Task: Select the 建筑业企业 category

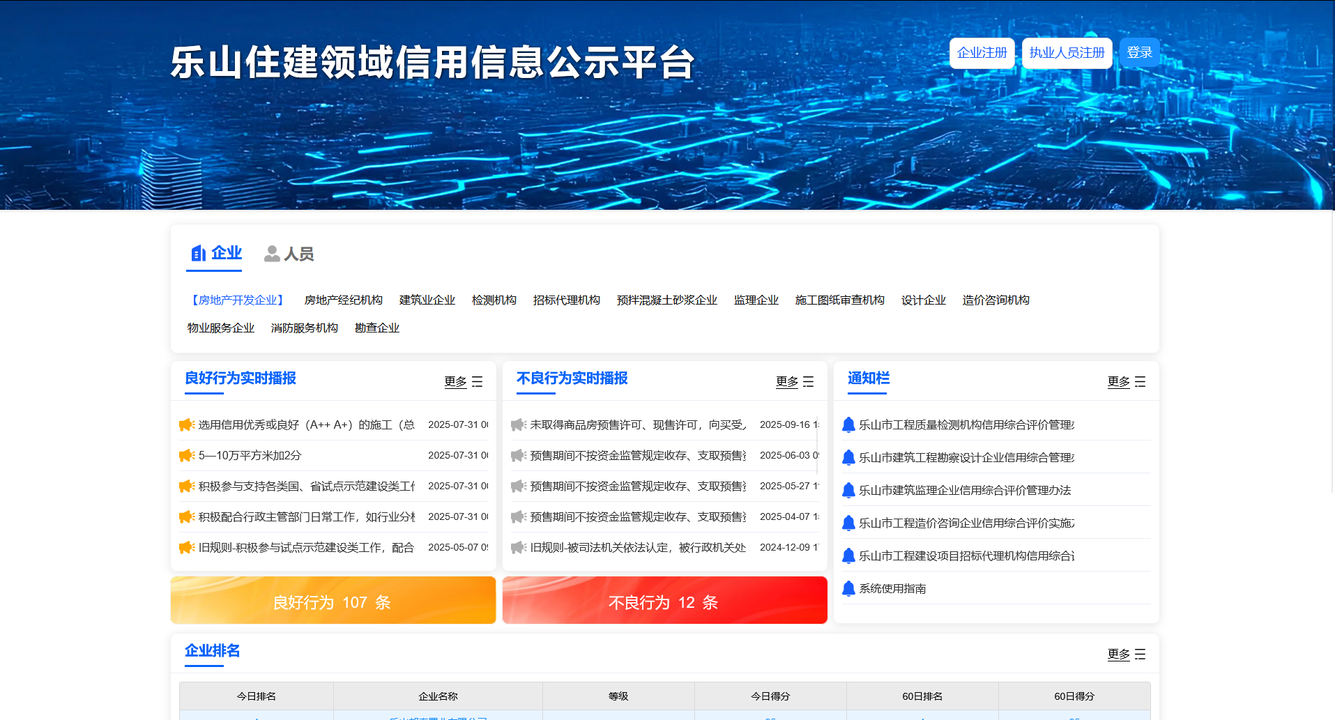Action: click(x=427, y=300)
